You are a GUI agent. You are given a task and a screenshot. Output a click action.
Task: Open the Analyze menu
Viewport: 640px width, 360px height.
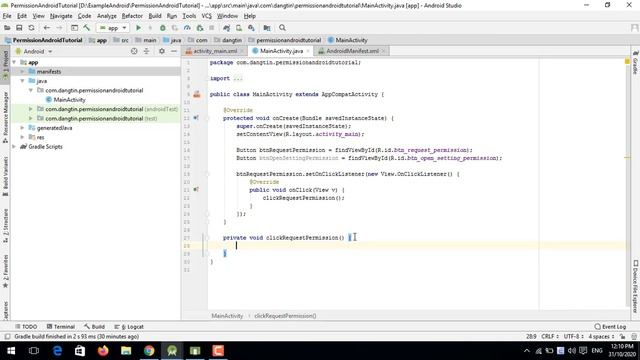[107, 16]
